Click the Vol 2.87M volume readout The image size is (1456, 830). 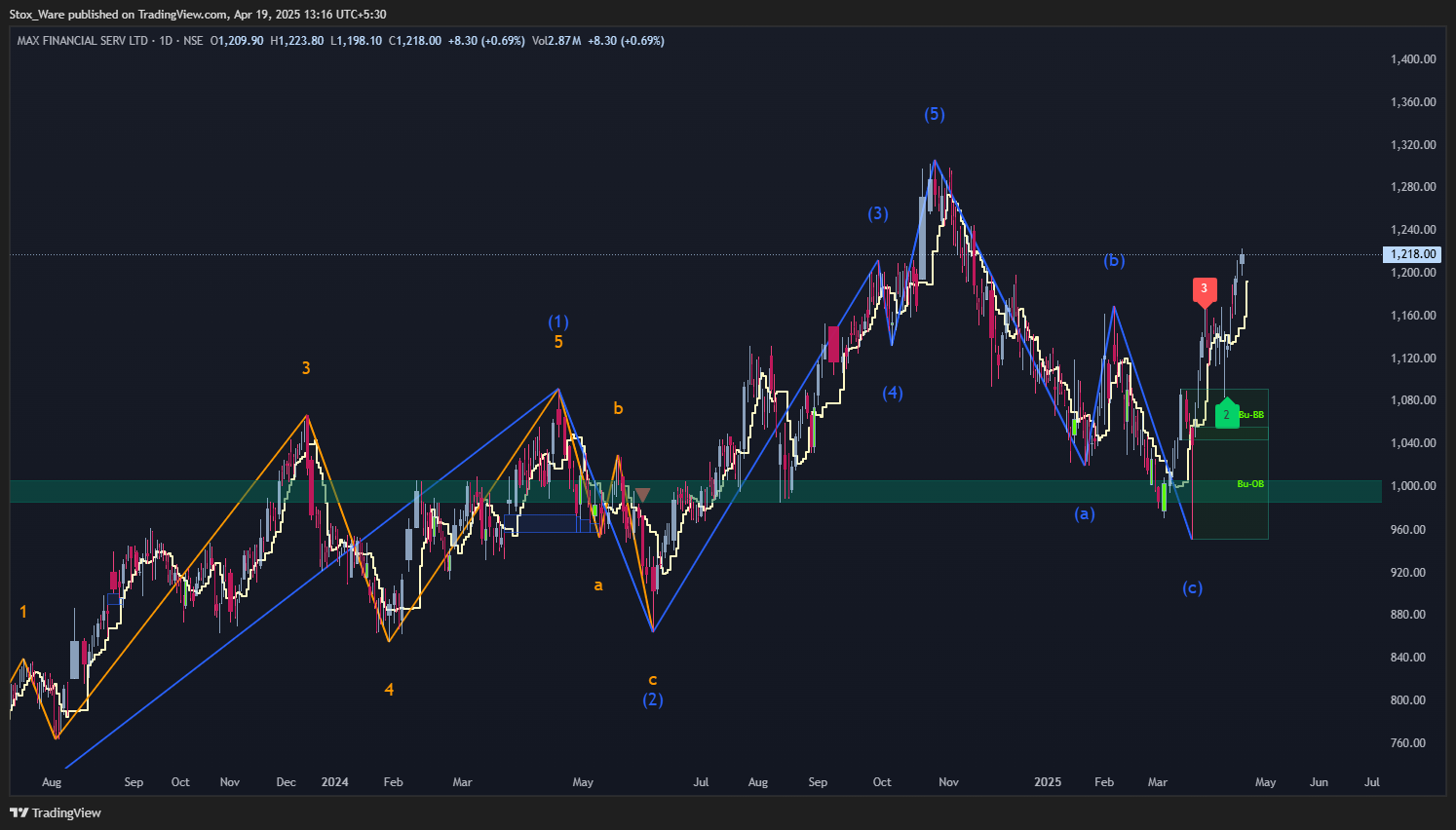556,41
